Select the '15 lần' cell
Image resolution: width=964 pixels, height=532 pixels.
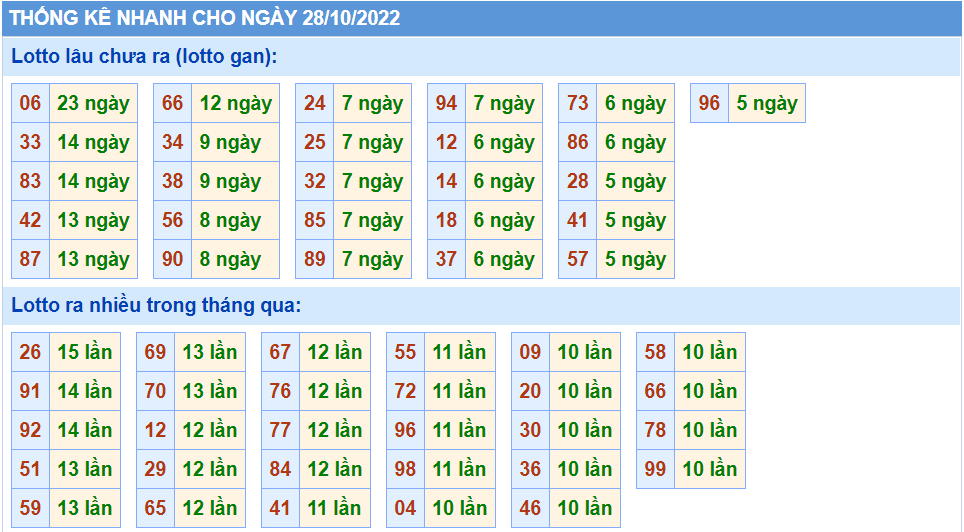pyautogui.click(x=85, y=352)
